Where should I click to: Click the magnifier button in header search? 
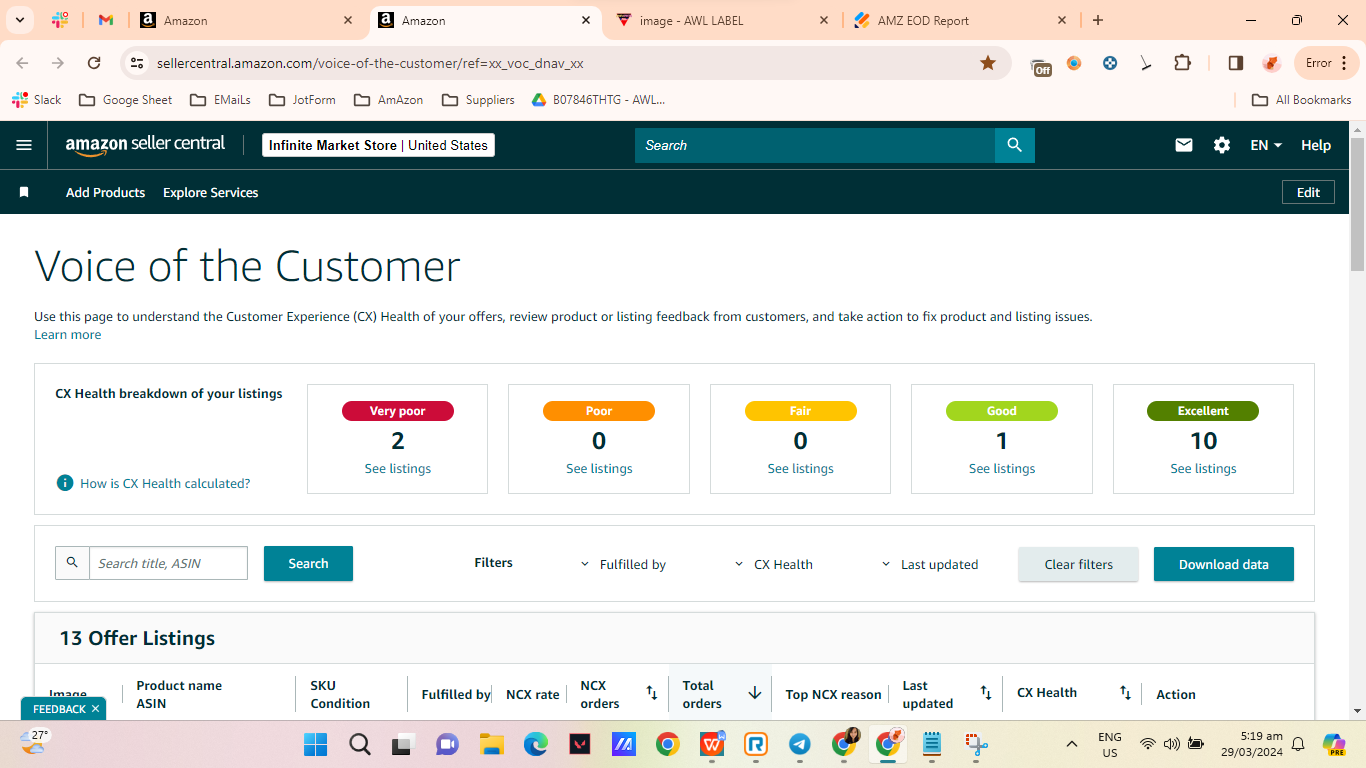click(x=1015, y=145)
